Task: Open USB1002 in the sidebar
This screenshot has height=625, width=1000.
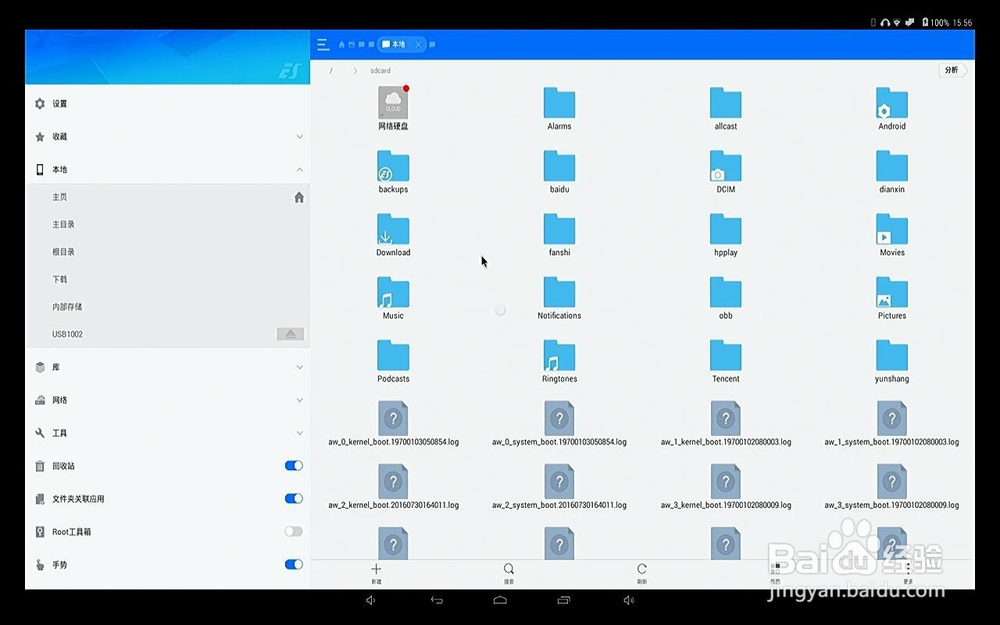Action: (x=67, y=334)
